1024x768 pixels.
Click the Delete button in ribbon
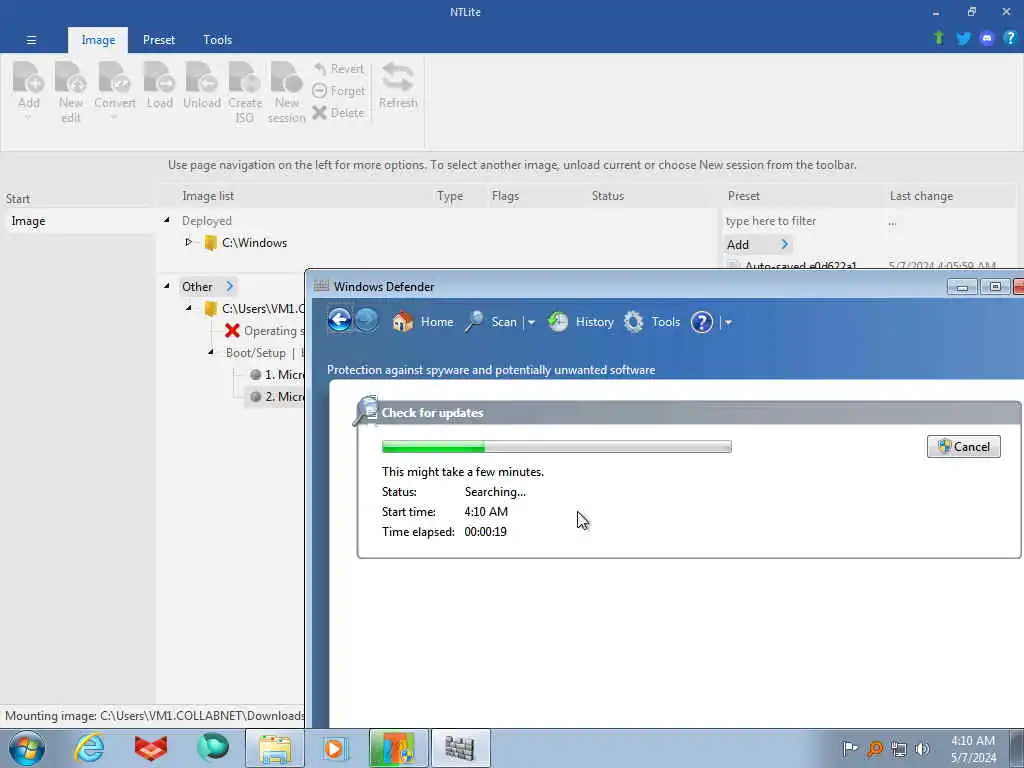click(x=338, y=112)
